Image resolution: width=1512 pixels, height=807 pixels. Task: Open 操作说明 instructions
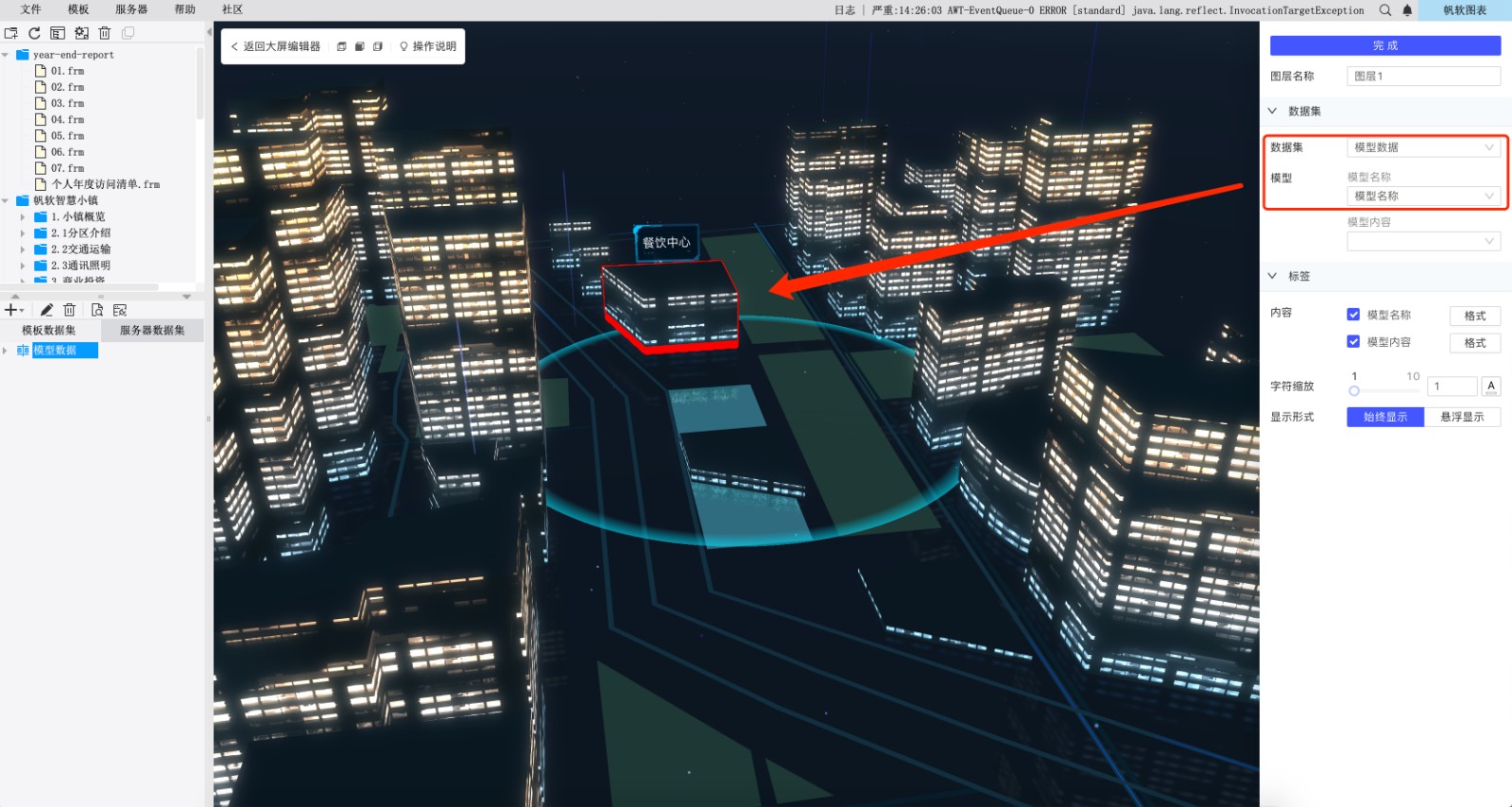click(435, 46)
